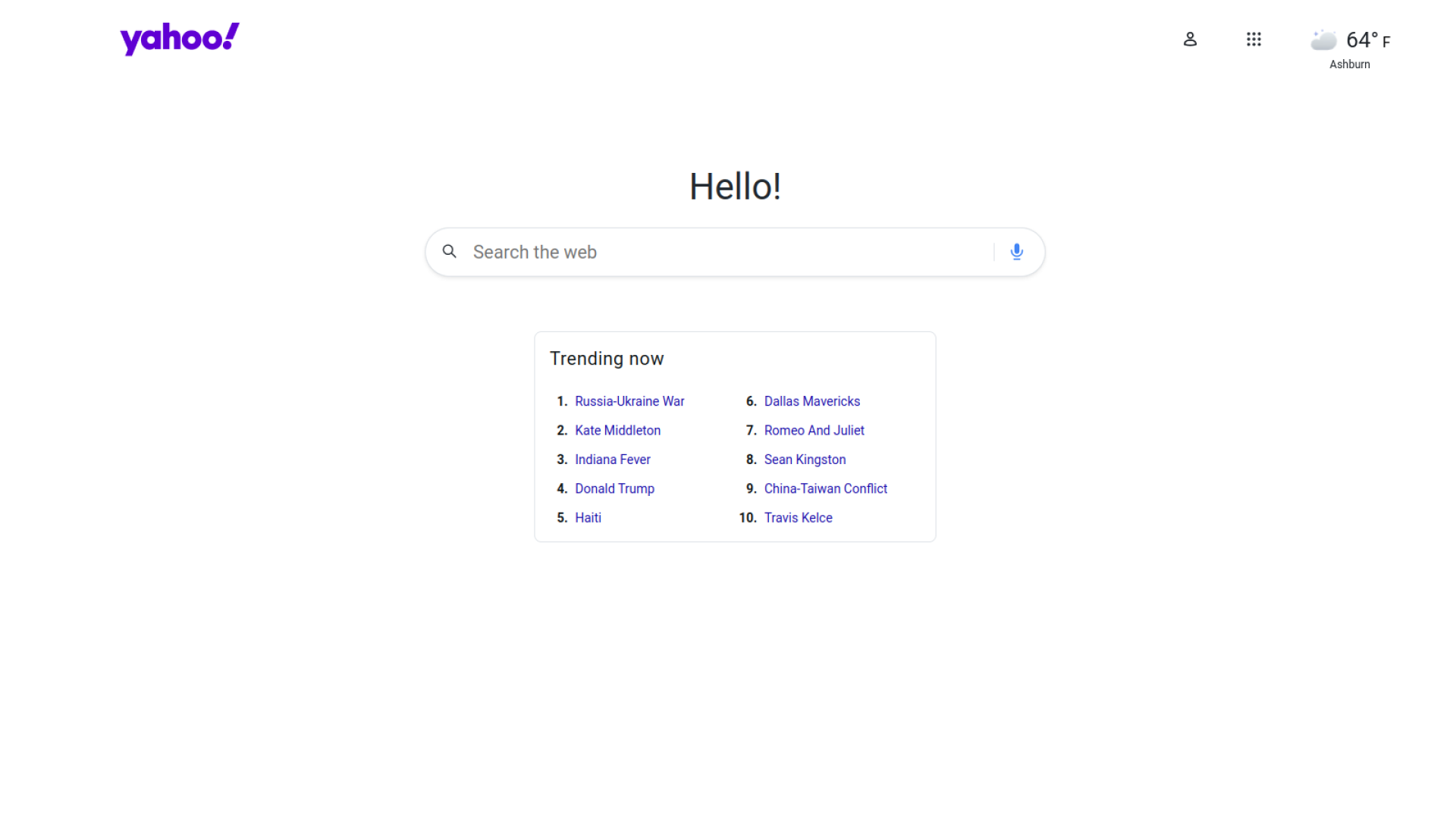Open trending topic Kate Middleton
The height and width of the screenshot is (819, 1456).
click(x=617, y=431)
